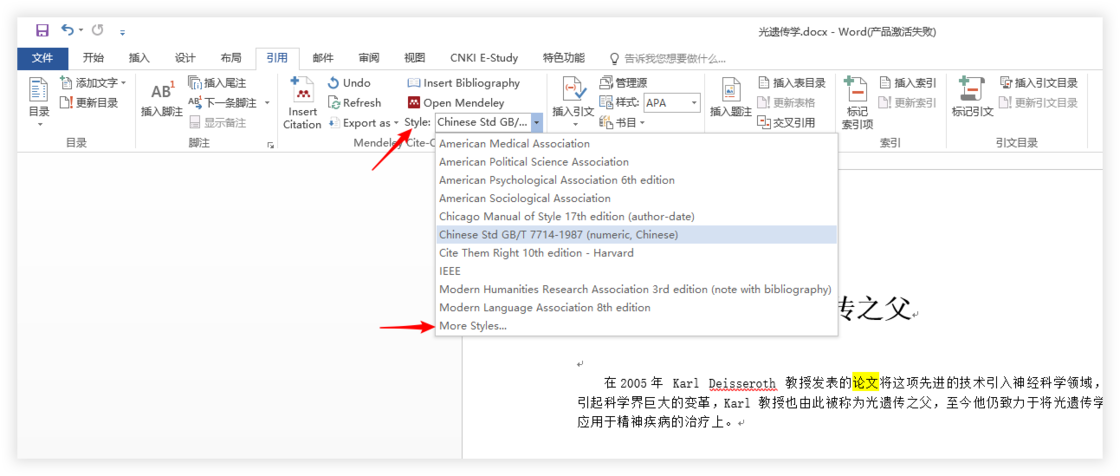Open the 文件 tab
1120x476 pixels.
[x=43, y=58]
